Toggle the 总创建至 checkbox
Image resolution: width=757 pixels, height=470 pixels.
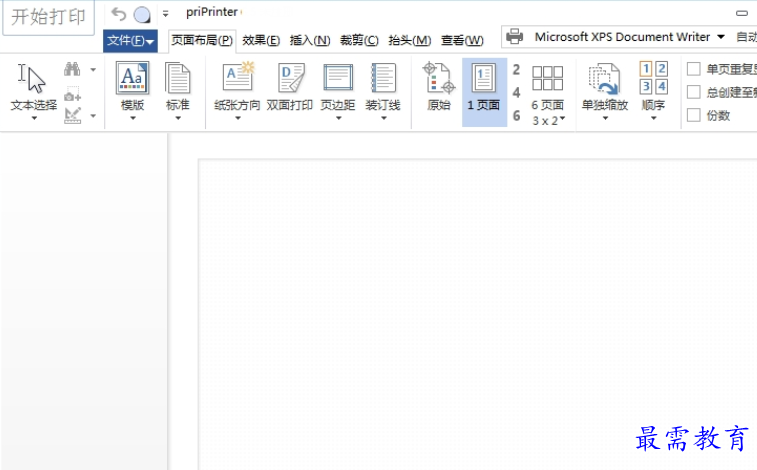click(x=694, y=92)
